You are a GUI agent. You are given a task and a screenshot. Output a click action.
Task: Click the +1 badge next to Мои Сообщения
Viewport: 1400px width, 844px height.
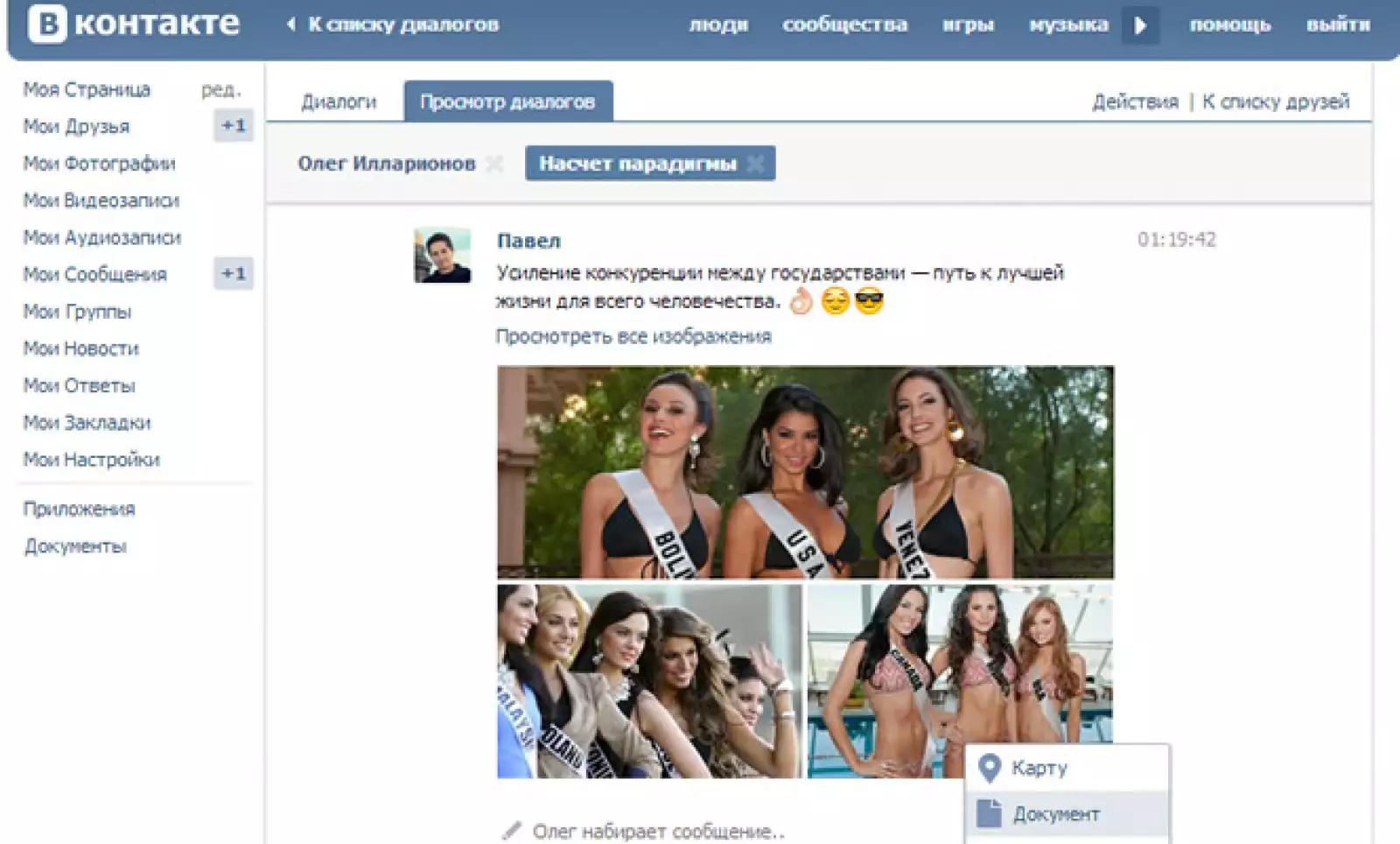click(233, 273)
